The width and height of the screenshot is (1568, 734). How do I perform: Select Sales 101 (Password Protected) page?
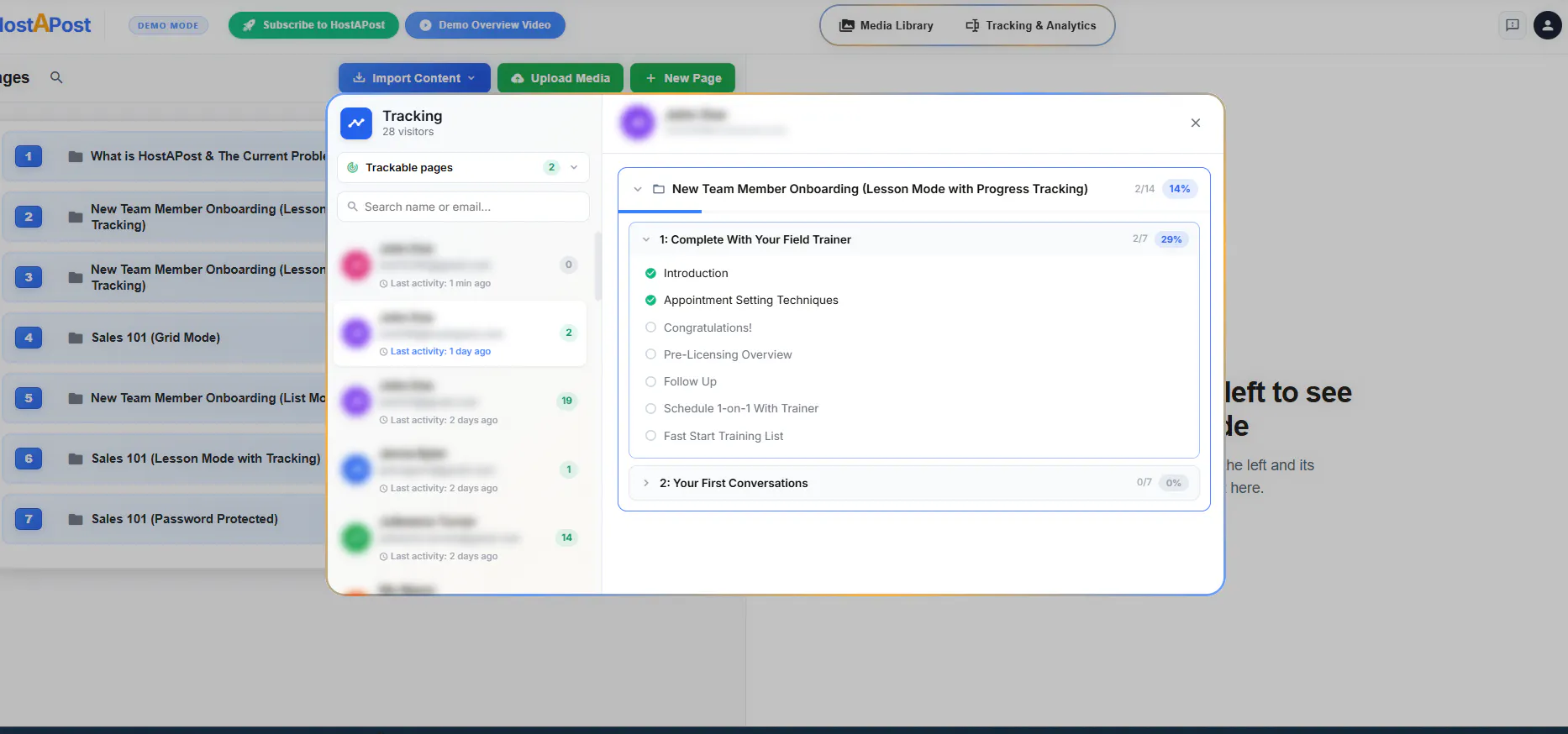point(164,519)
